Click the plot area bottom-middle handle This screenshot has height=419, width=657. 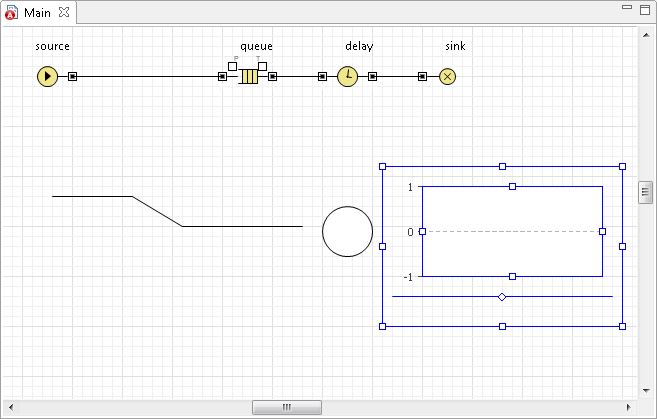512,277
